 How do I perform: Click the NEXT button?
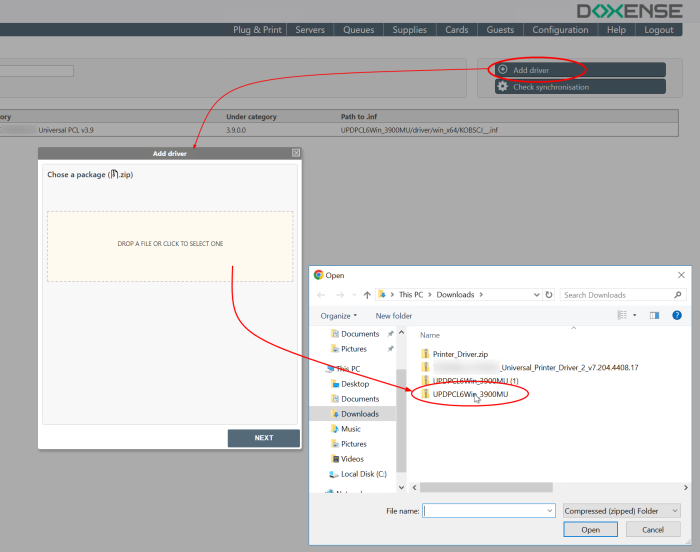click(263, 438)
